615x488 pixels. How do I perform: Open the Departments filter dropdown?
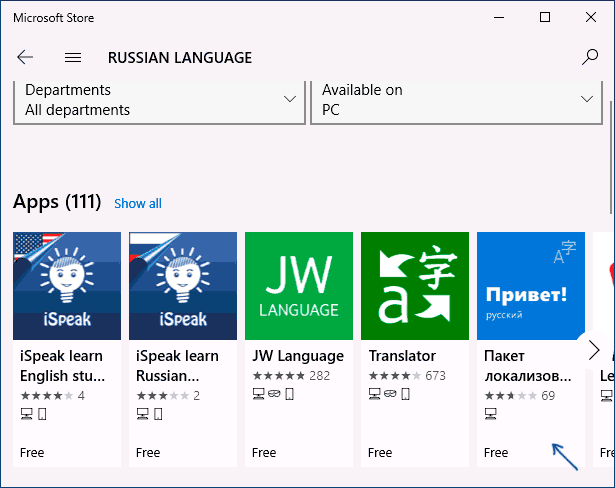[159, 101]
